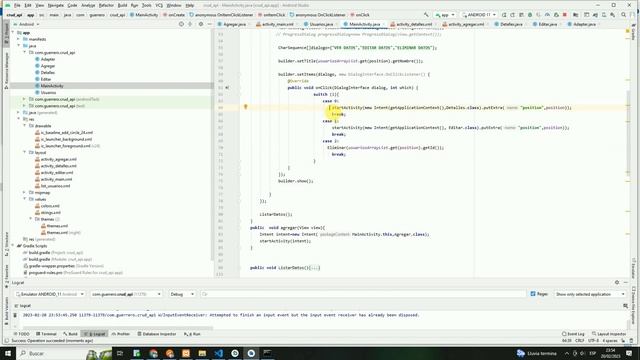Click the UTF-8 encoding status entry
640x360 pixels.
tap(593, 340)
